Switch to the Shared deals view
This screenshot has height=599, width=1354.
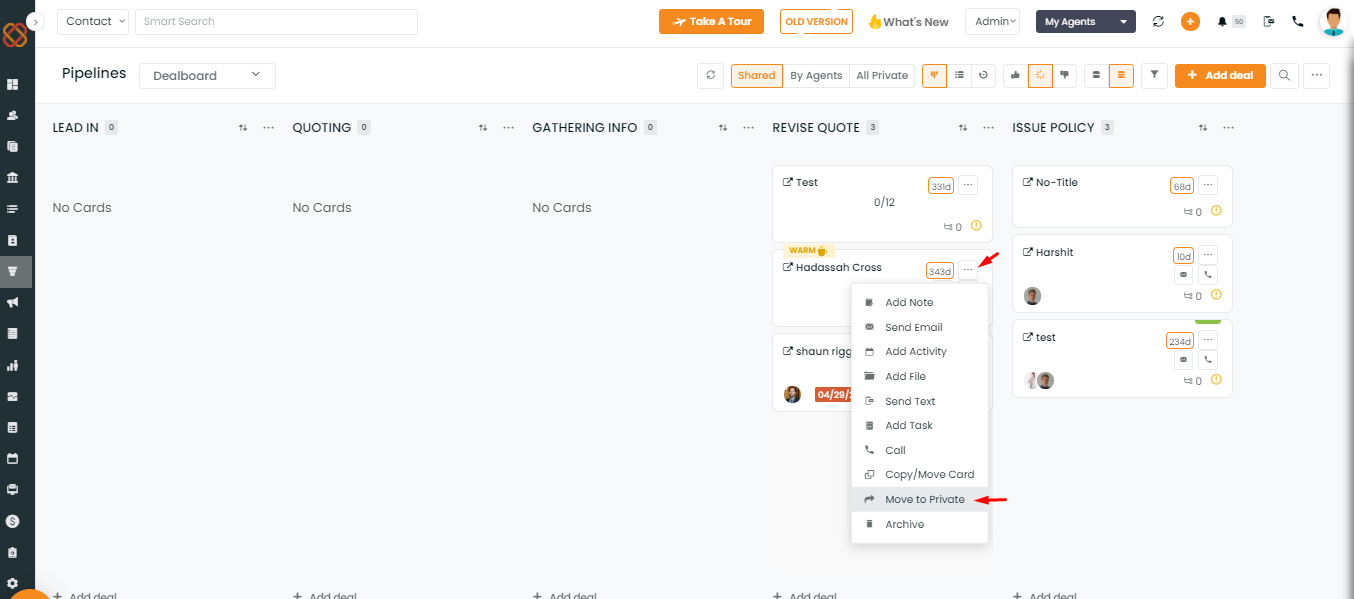[757, 75]
